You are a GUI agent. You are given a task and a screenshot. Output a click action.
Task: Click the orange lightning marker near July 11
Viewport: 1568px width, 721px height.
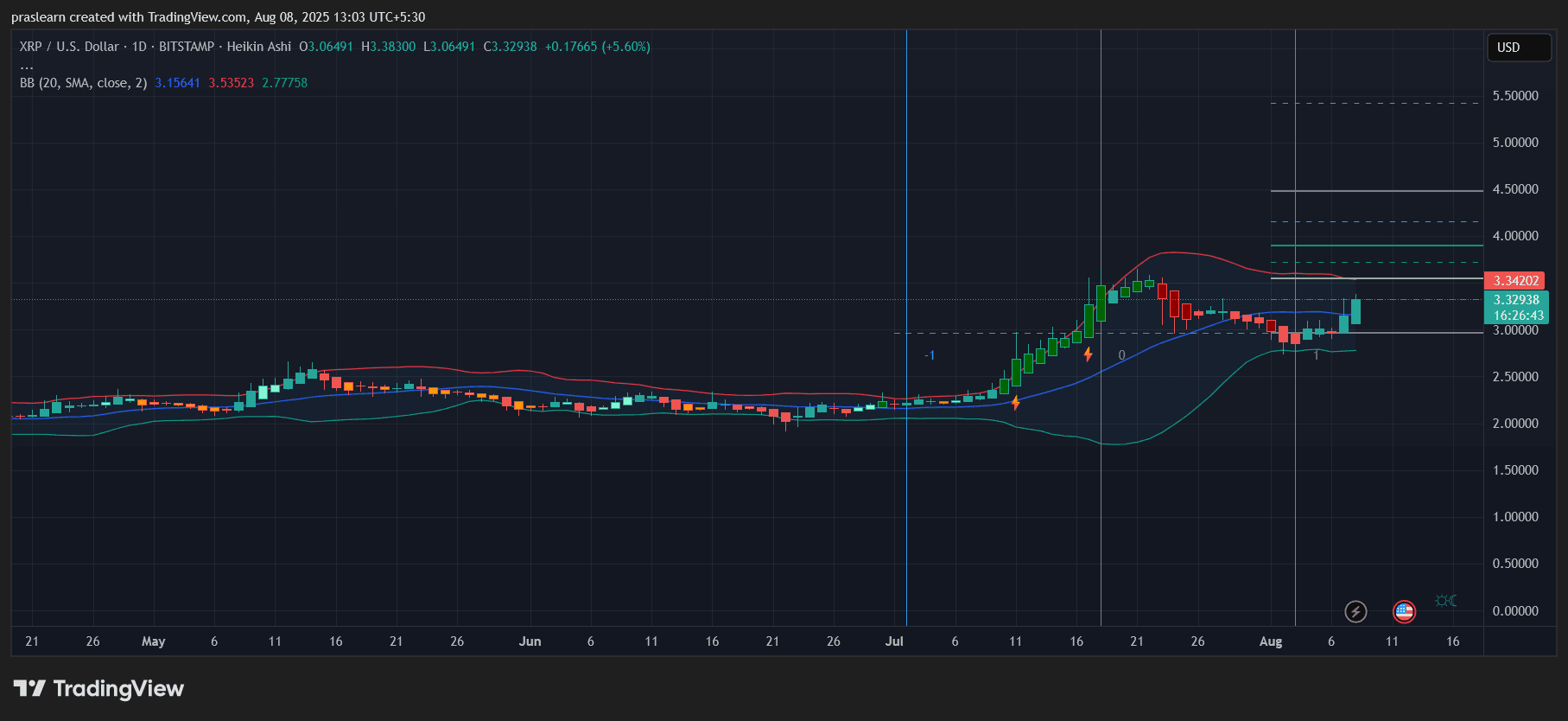point(1015,403)
